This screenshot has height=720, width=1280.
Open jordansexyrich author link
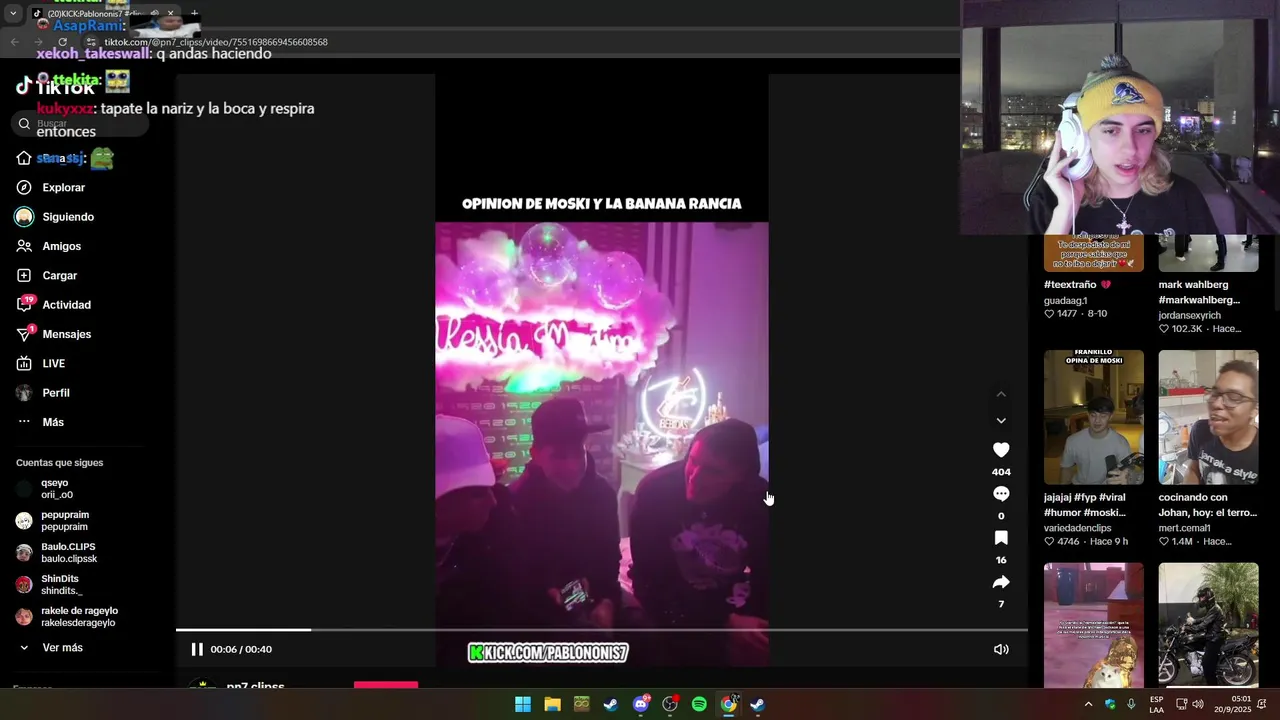pos(1189,315)
